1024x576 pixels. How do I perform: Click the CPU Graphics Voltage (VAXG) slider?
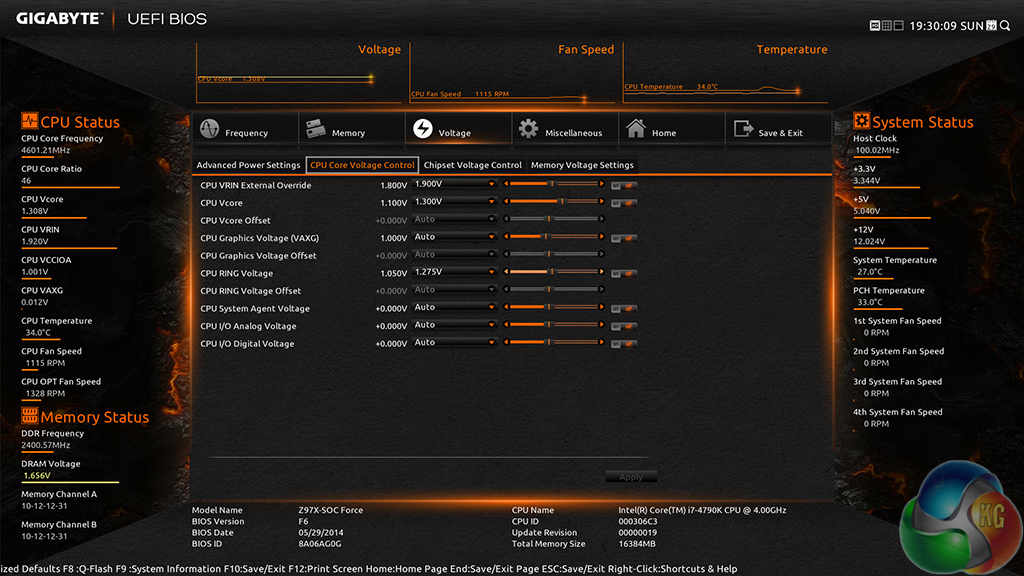(554, 237)
